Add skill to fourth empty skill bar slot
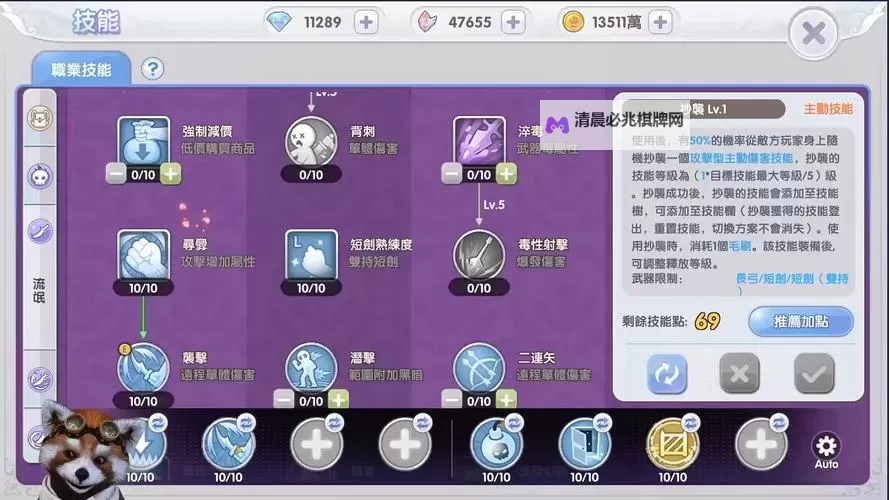Screen dimensions: 889x500 [405, 445]
